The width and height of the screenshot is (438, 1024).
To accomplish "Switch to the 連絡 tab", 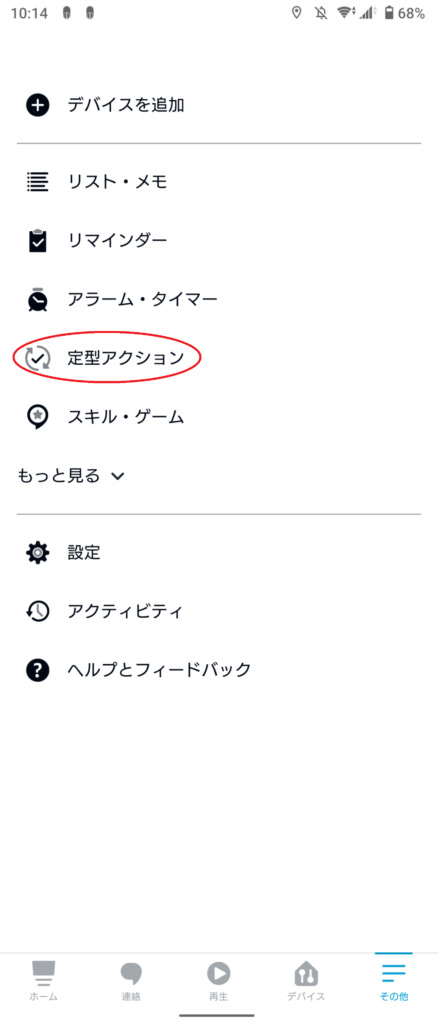I will tap(131, 980).
